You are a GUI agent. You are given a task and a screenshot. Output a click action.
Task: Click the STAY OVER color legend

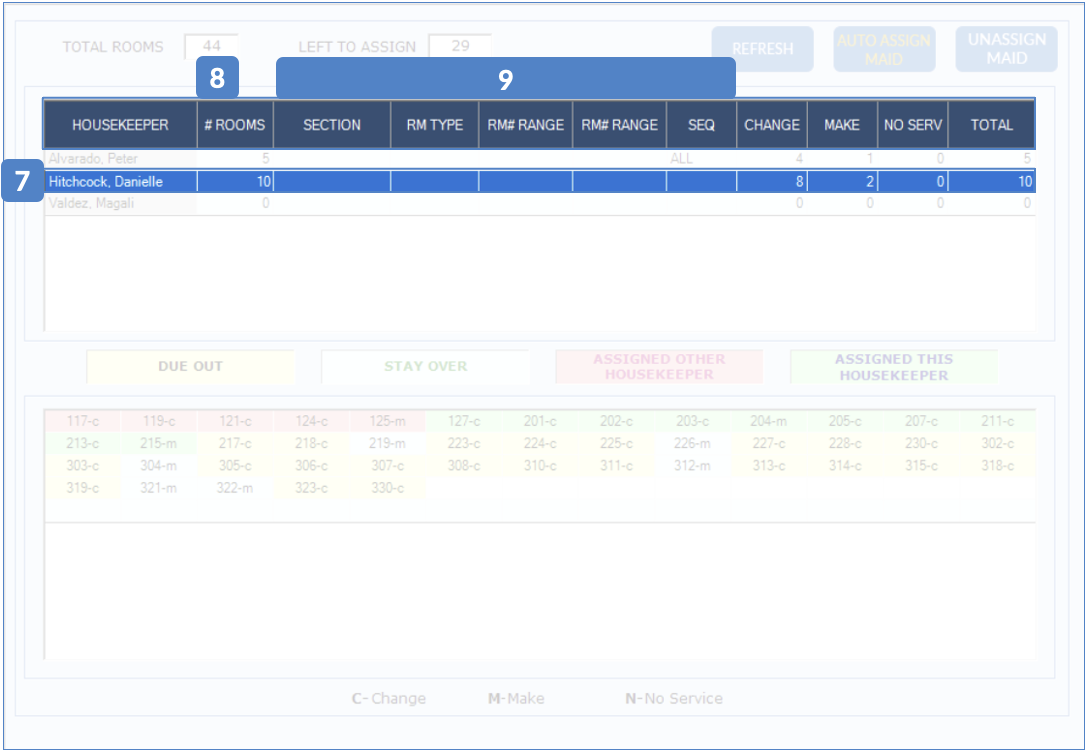[425, 367]
